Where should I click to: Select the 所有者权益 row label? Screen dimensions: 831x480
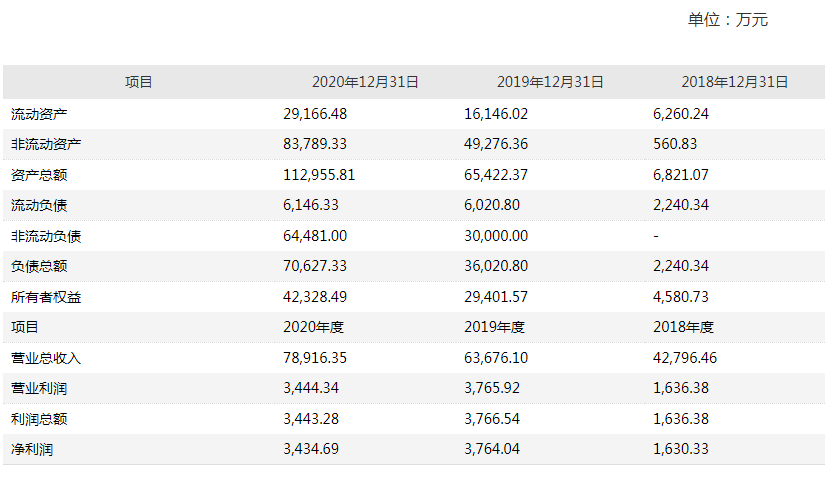click(x=46, y=297)
